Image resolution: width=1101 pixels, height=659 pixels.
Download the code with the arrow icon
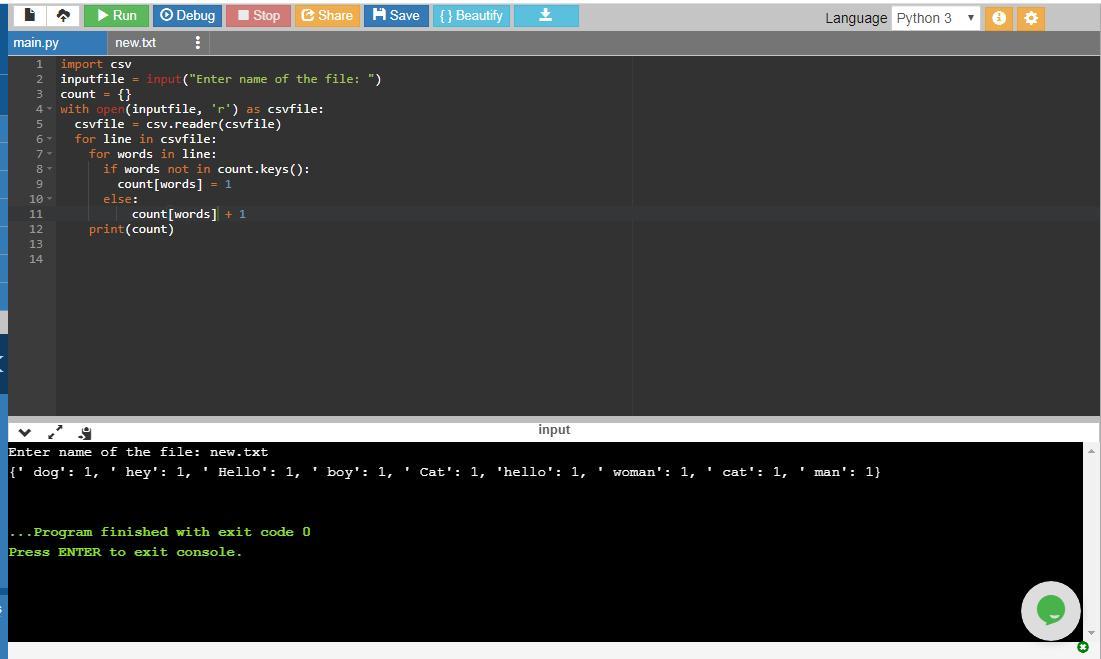tap(546, 15)
